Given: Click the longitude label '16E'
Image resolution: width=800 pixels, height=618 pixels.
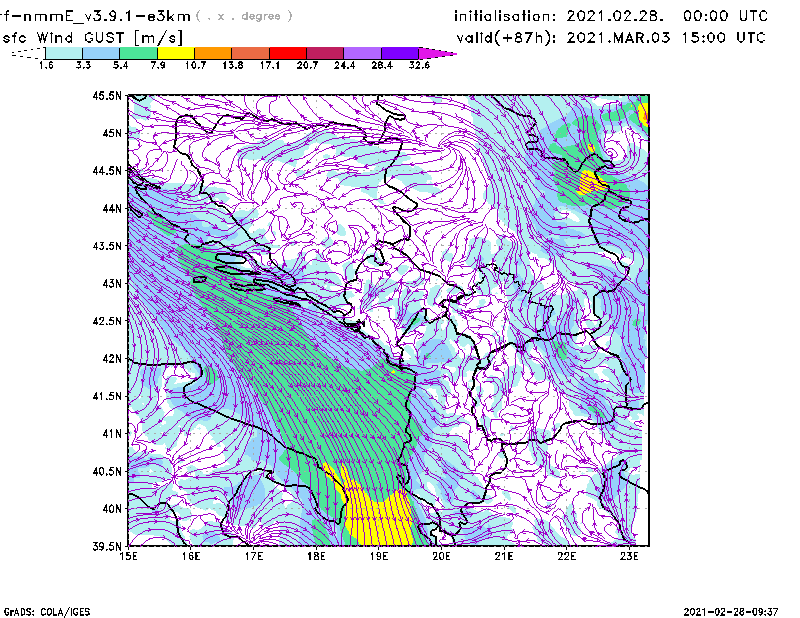Looking at the screenshot, I should [191, 556].
